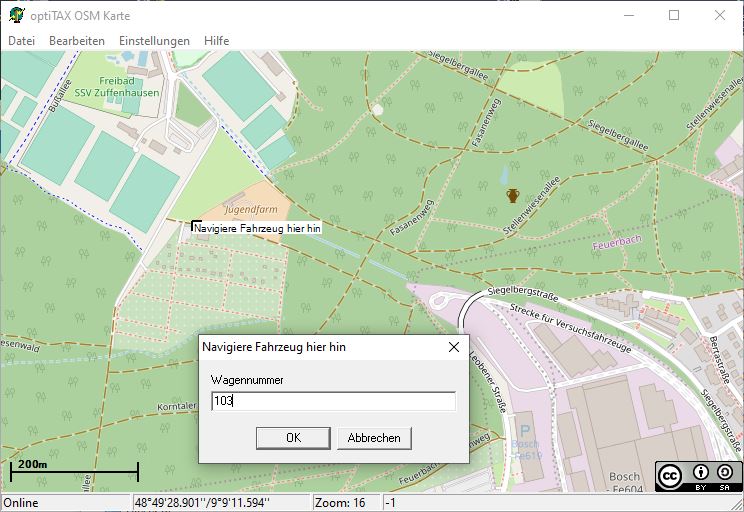Select Navigiere Fahrzeug hier hin context entry
Image resolution: width=744 pixels, height=512 pixels.
coord(257,228)
